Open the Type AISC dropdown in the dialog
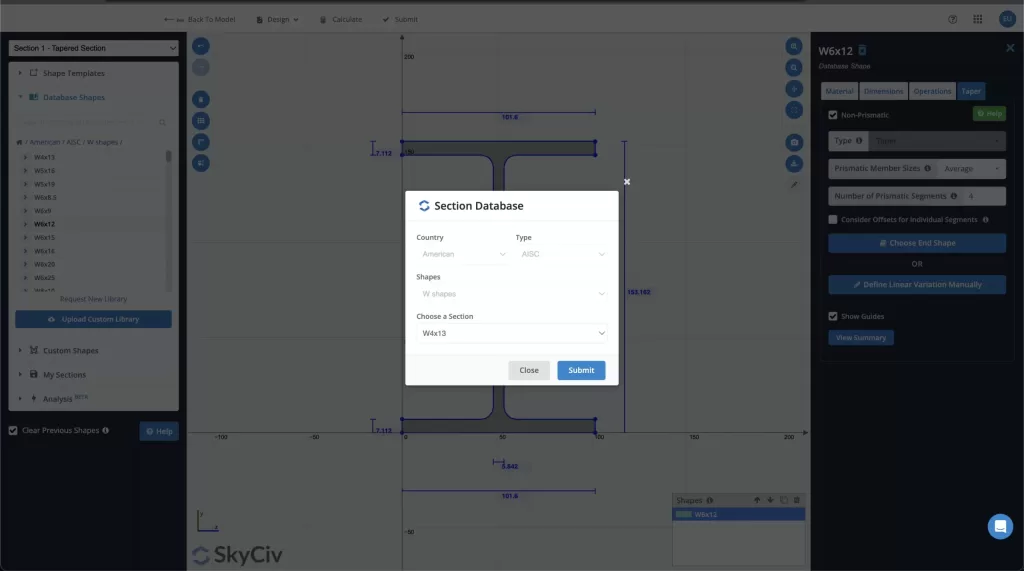Image resolution: width=1024 pixels, height=571 pixels. click(562, 254)
